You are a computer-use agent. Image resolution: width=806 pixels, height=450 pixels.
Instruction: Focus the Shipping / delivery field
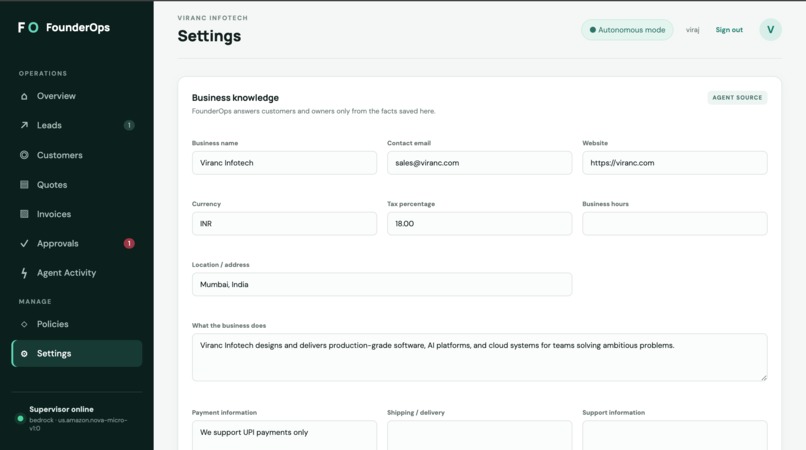pyautogui.click(x=479, y=435)
